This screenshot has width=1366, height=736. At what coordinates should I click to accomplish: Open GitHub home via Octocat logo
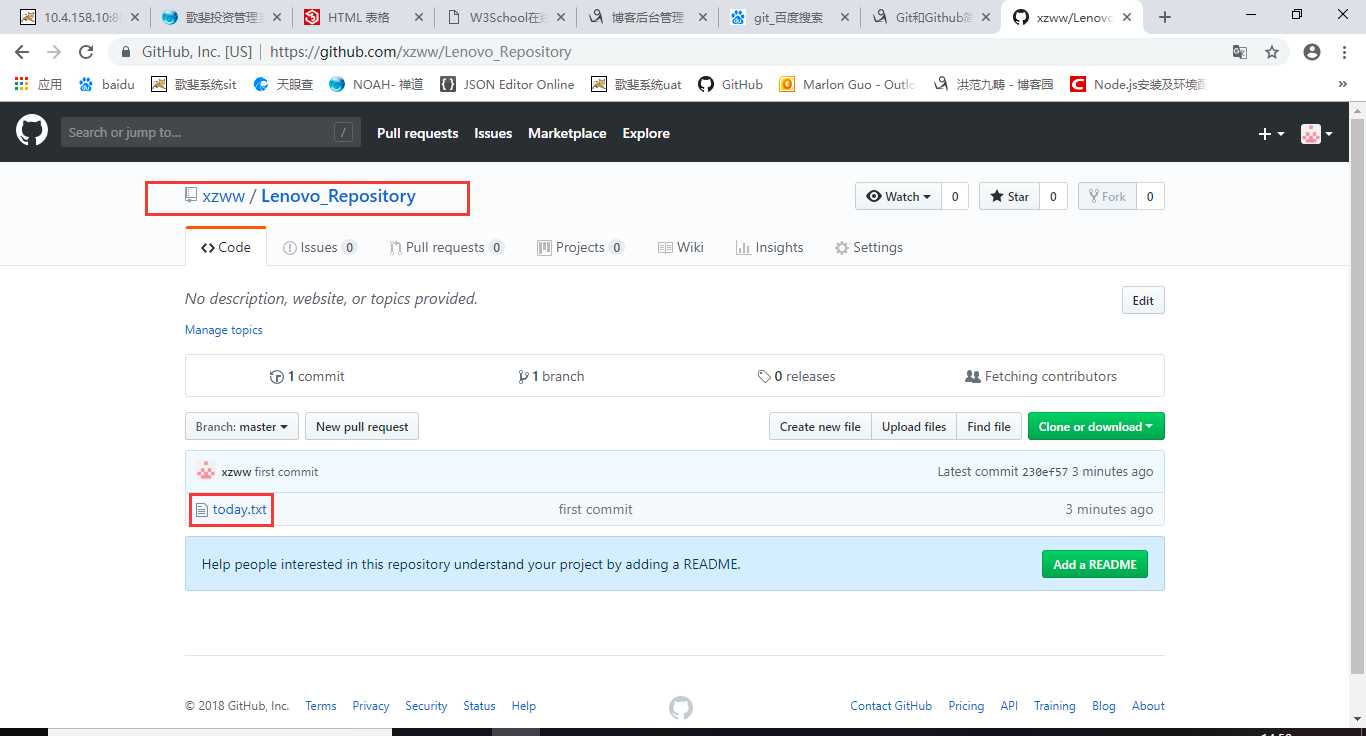coord(32,131)
